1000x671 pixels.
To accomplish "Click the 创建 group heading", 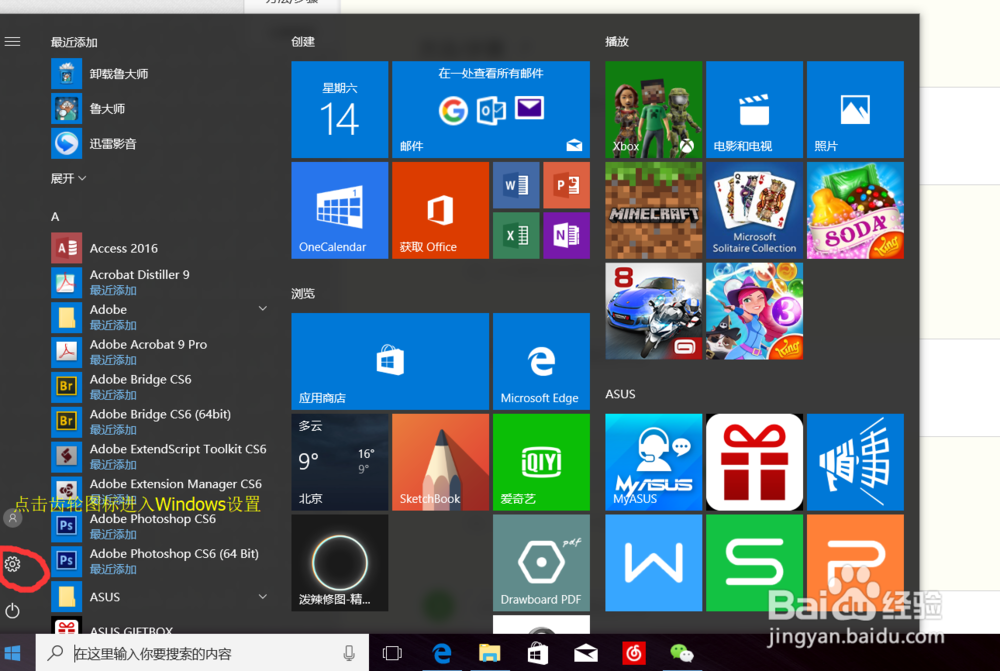I will pyautogui.click(x=303, y=42).
